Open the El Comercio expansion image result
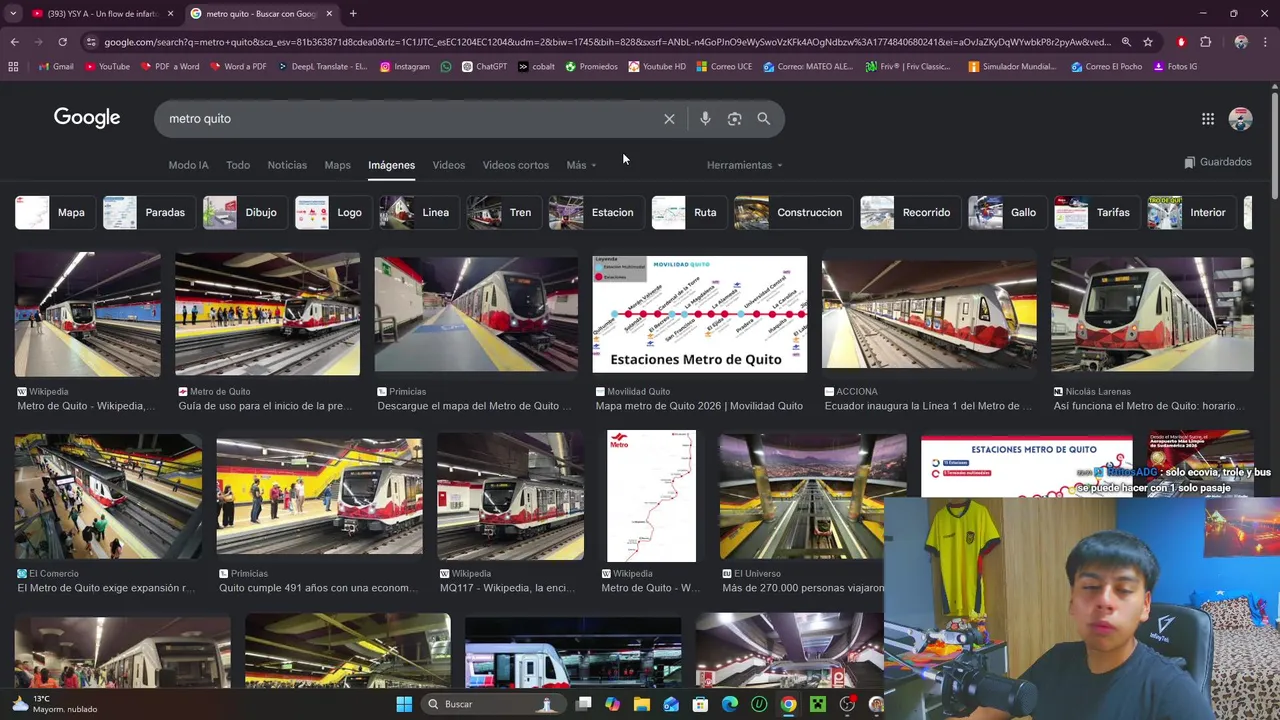The height and width of the screenshot is (720, 1280). pos(108,496)
